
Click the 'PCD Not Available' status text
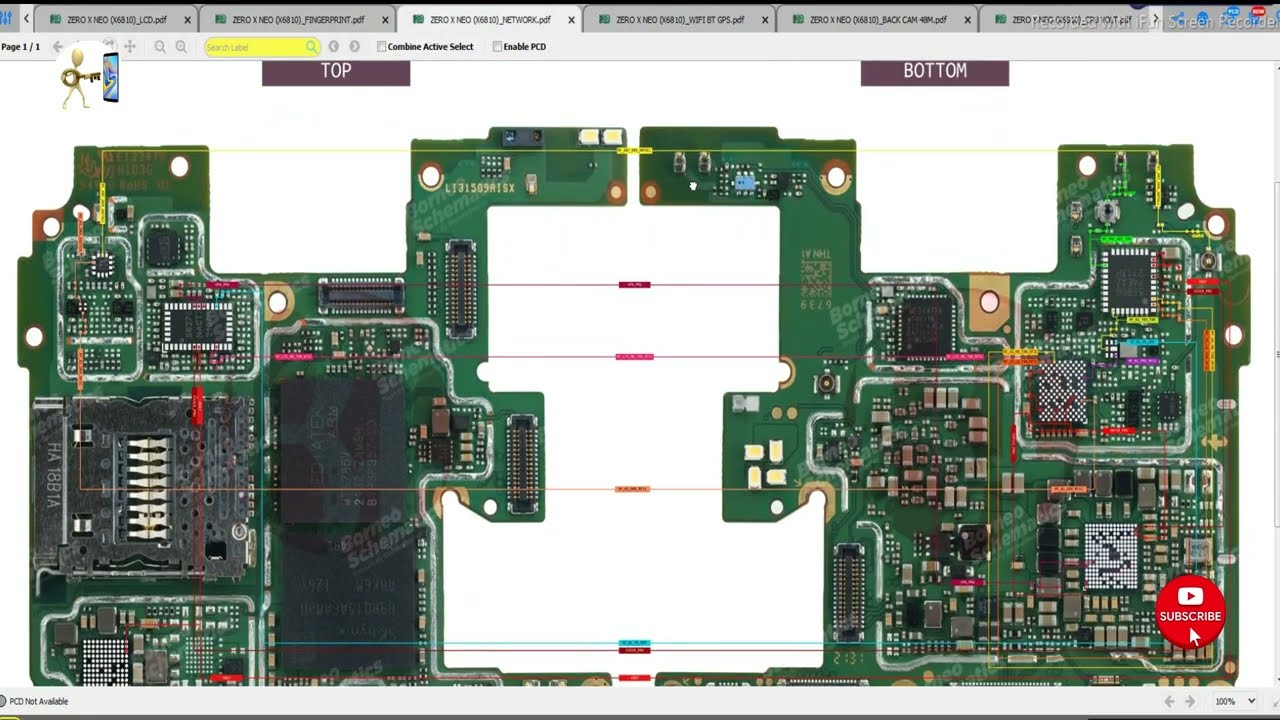click(39, 702)
